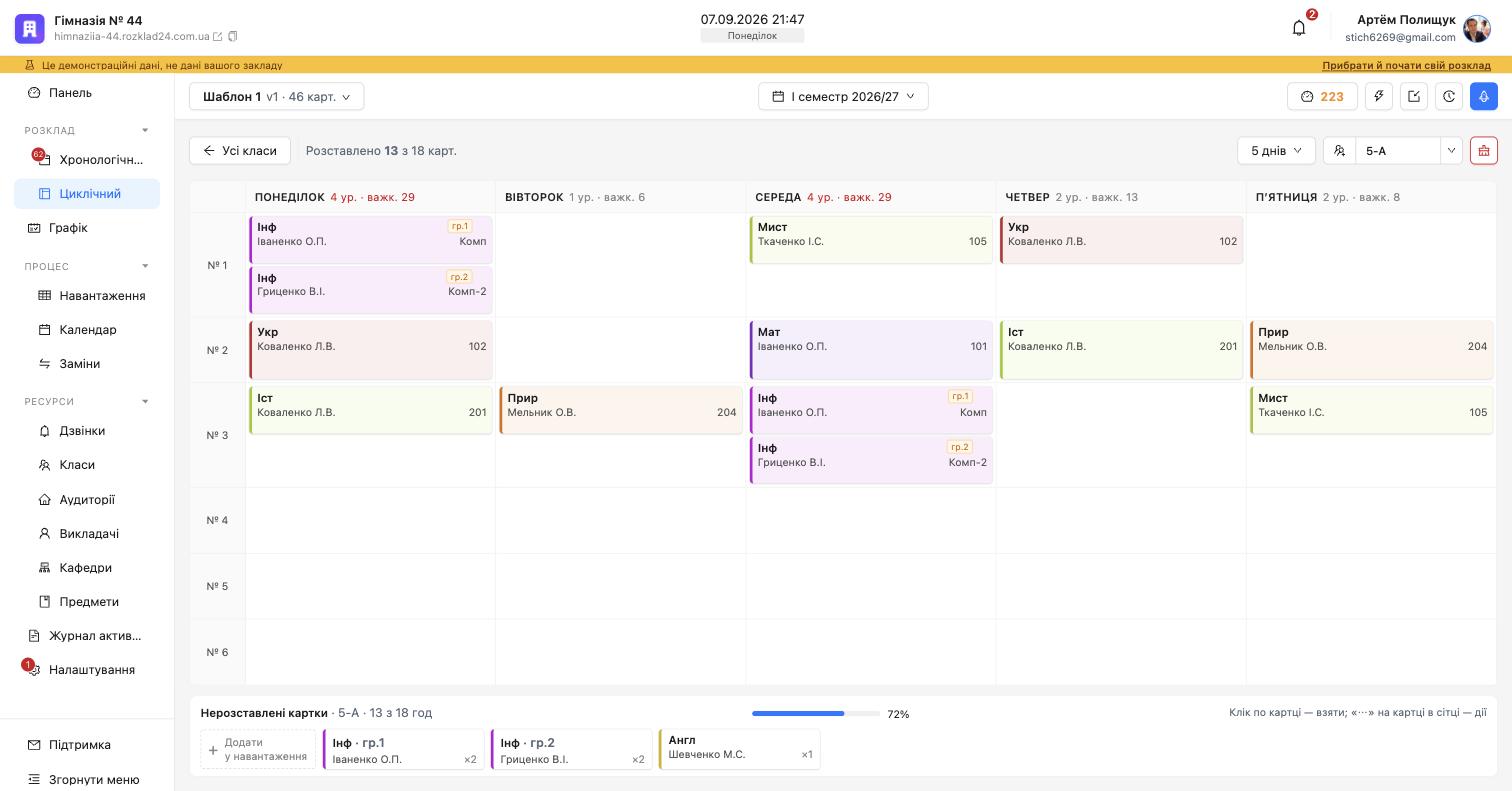Click Згорнути меню at the sidebar bottom
Image resolution: width=1512 pixels, height=791 pixels.
click(87, 780)
